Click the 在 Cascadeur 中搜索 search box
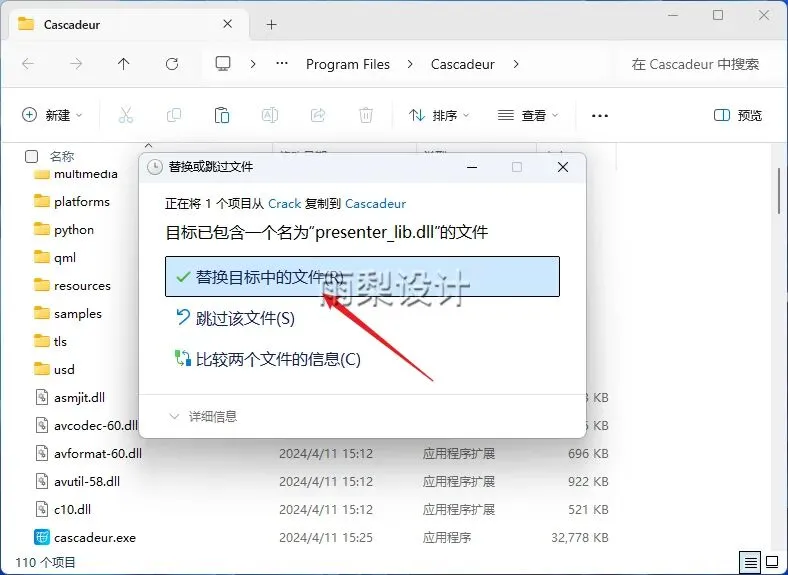The height and width of the screenshot is (575, 788). 695,64
